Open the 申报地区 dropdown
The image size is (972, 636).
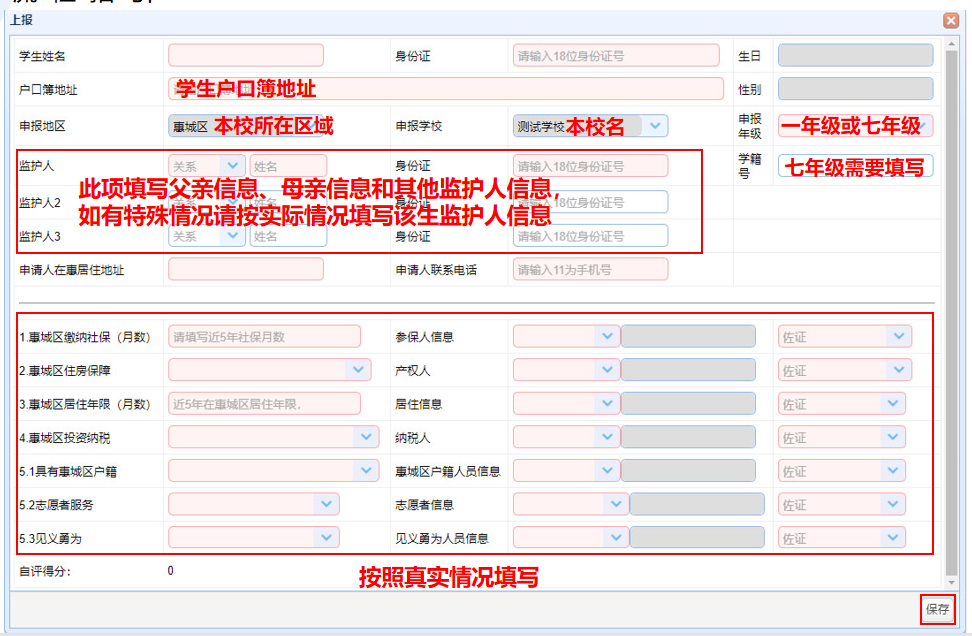coord(190,126)
